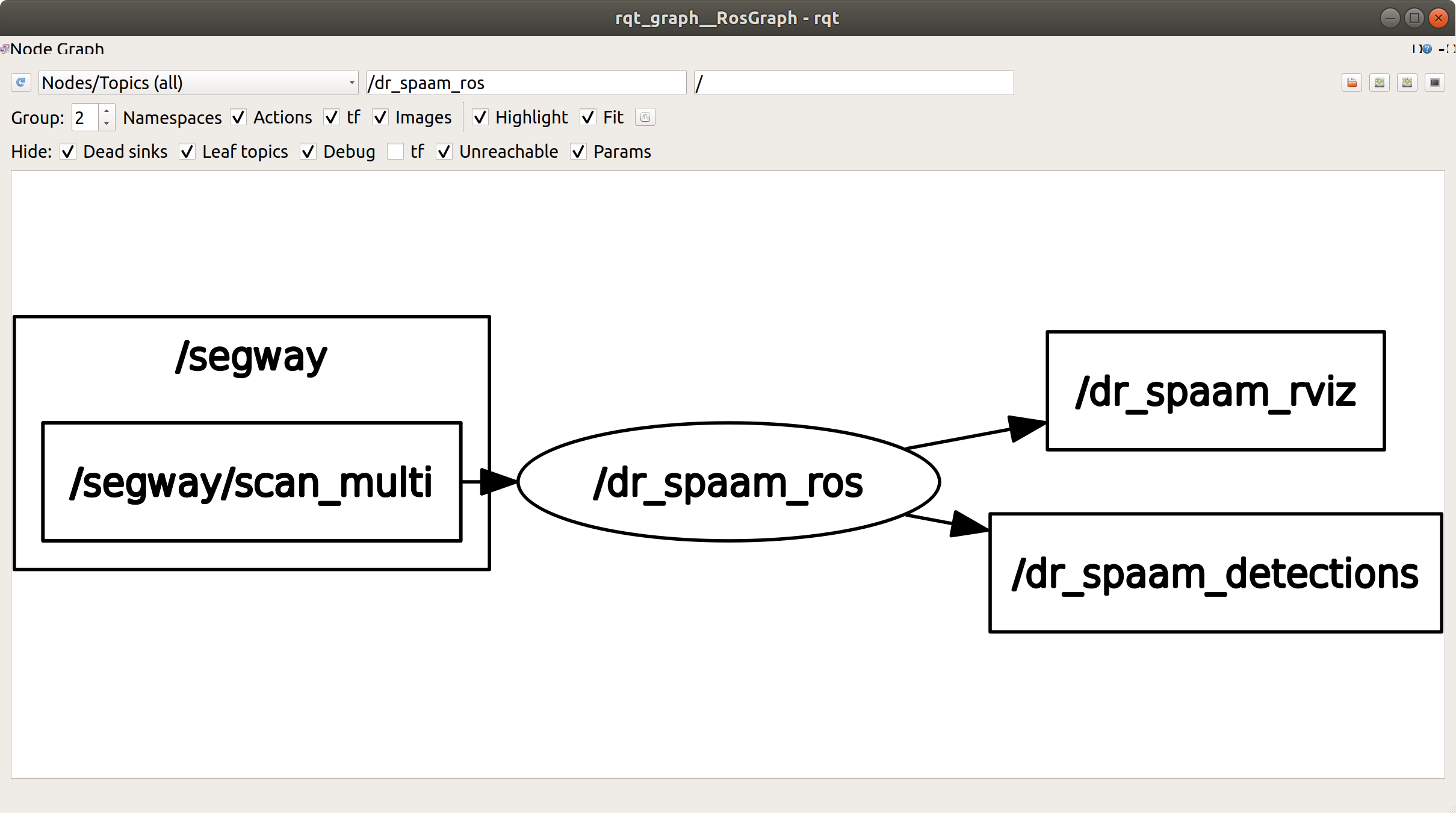Image resolution: width=1456 pixels, height=813 pixels.
Task: Open the Nodes/Topics (all) dropdown
Action: pyautogui.click(x=198, y=83)
